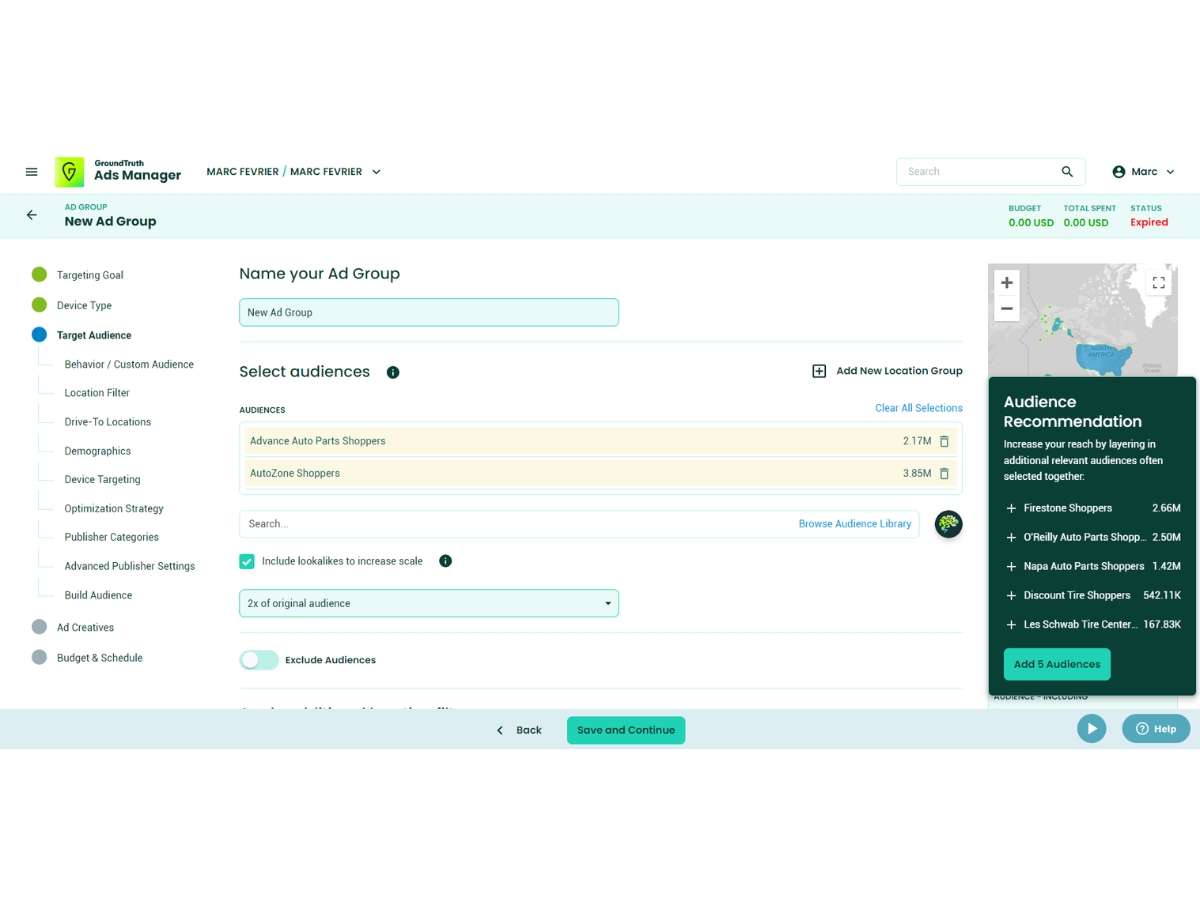Click the search magnifier icon in header
1200x900 pixels.
pos(1067,172)
